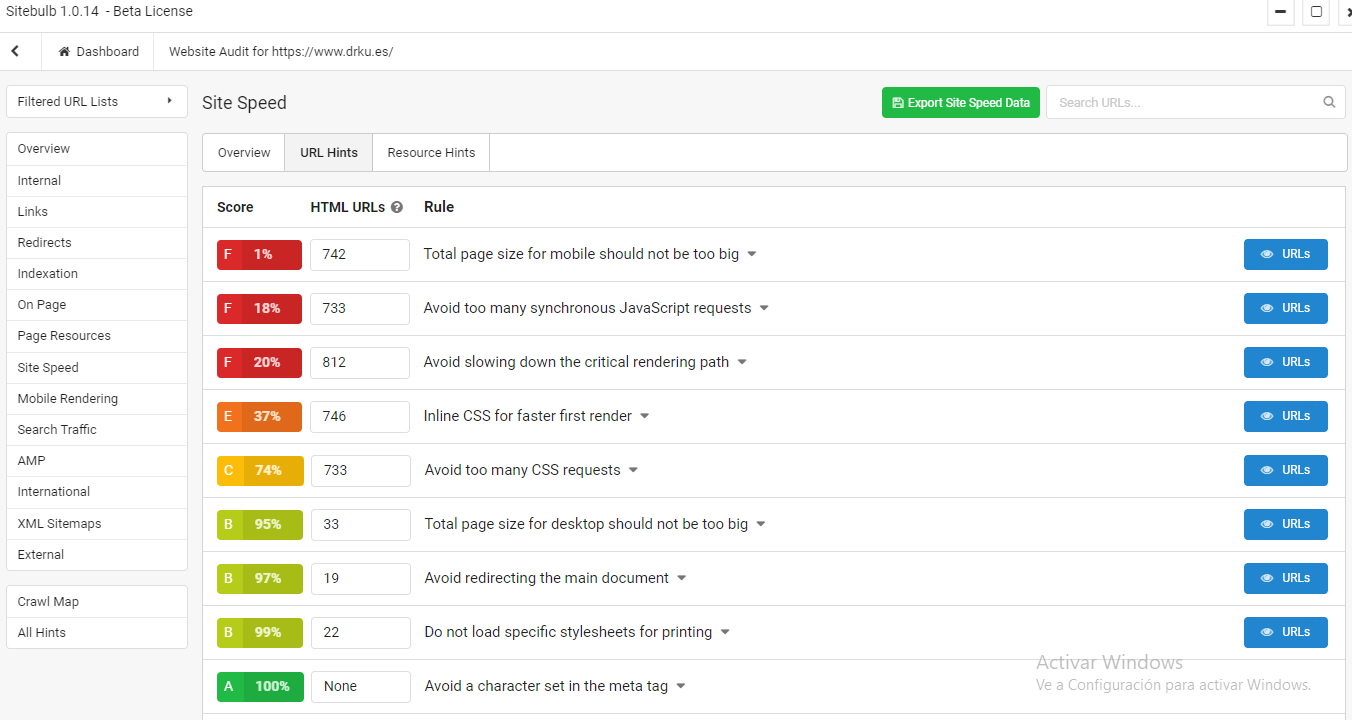The image size is (1352, 720).
Task: Go to Dashboard
Action: coord(98,52)
